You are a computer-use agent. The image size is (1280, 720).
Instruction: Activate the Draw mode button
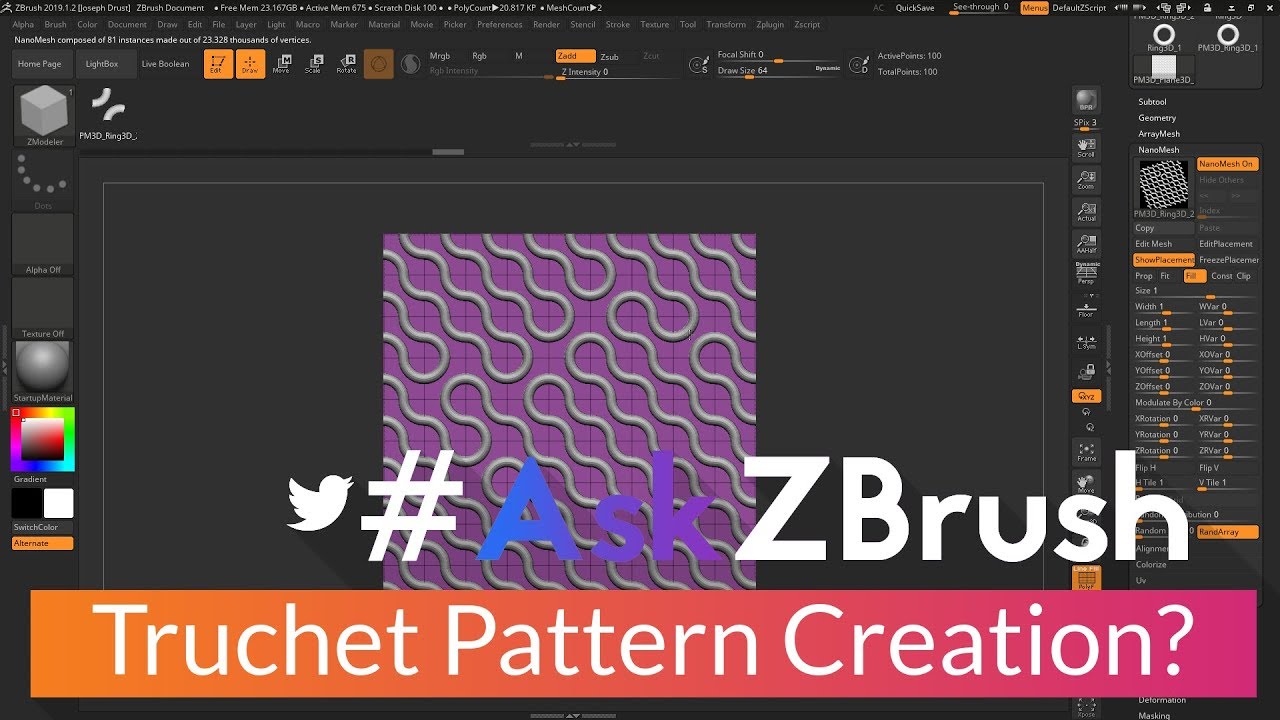click(x=250, y=64)
